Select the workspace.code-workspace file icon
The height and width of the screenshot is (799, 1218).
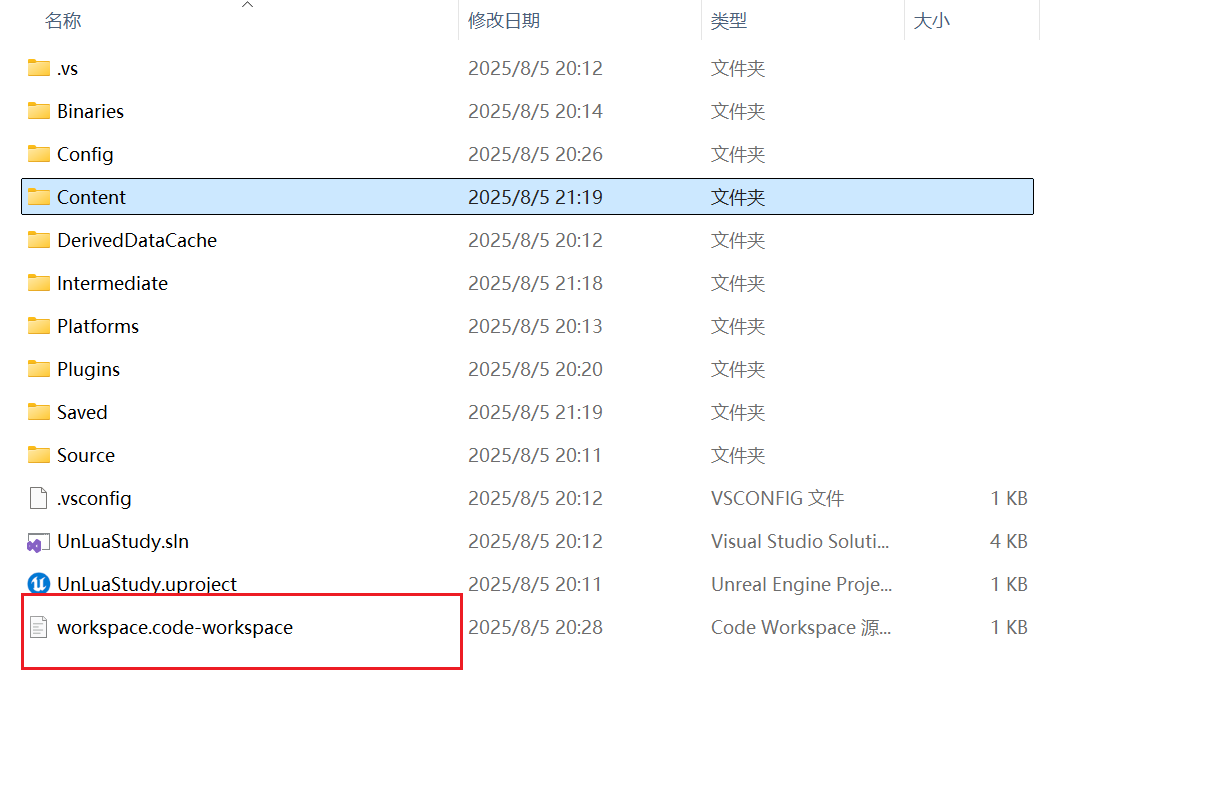(x=37, y=627)
